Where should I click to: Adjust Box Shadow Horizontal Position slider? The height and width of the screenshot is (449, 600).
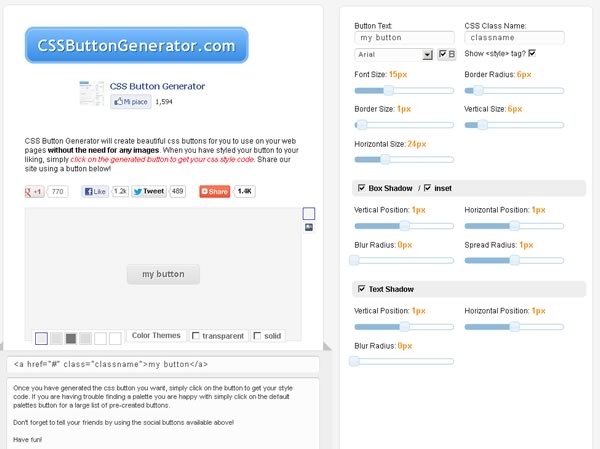[514, 226]
